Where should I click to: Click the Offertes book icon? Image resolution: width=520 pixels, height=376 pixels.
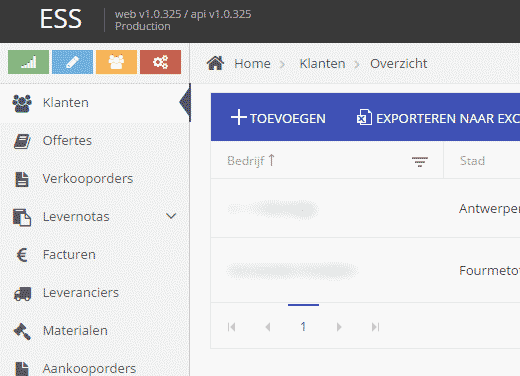(x=22, y=141)
